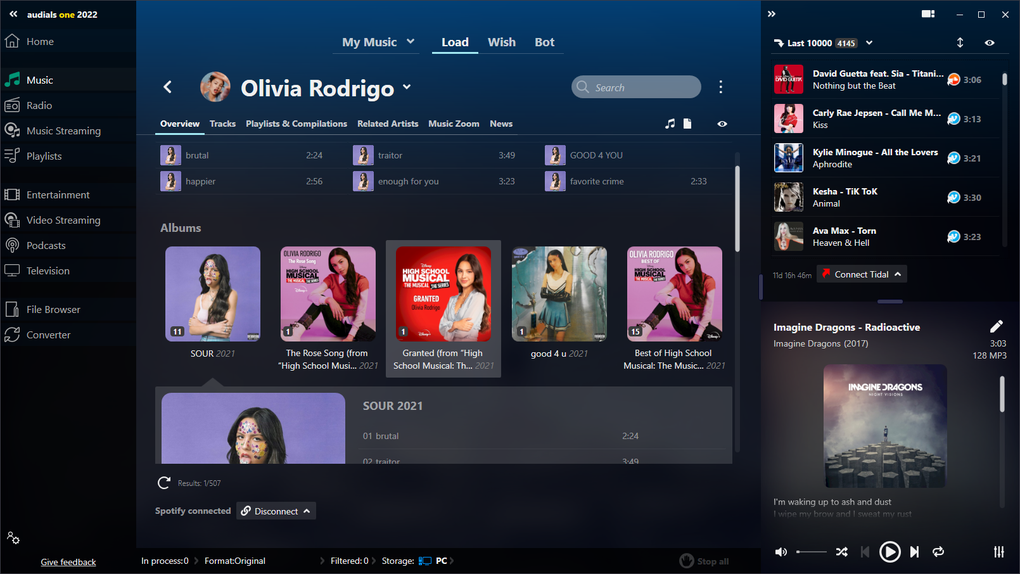
Task: Open the SOUR 2021 album thumbnail
Action: tap(213, 294)
